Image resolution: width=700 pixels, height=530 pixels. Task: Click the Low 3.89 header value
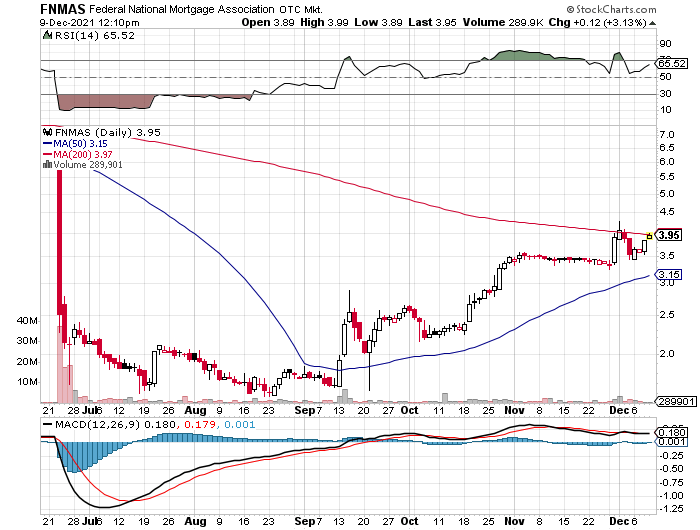point(378,22)
